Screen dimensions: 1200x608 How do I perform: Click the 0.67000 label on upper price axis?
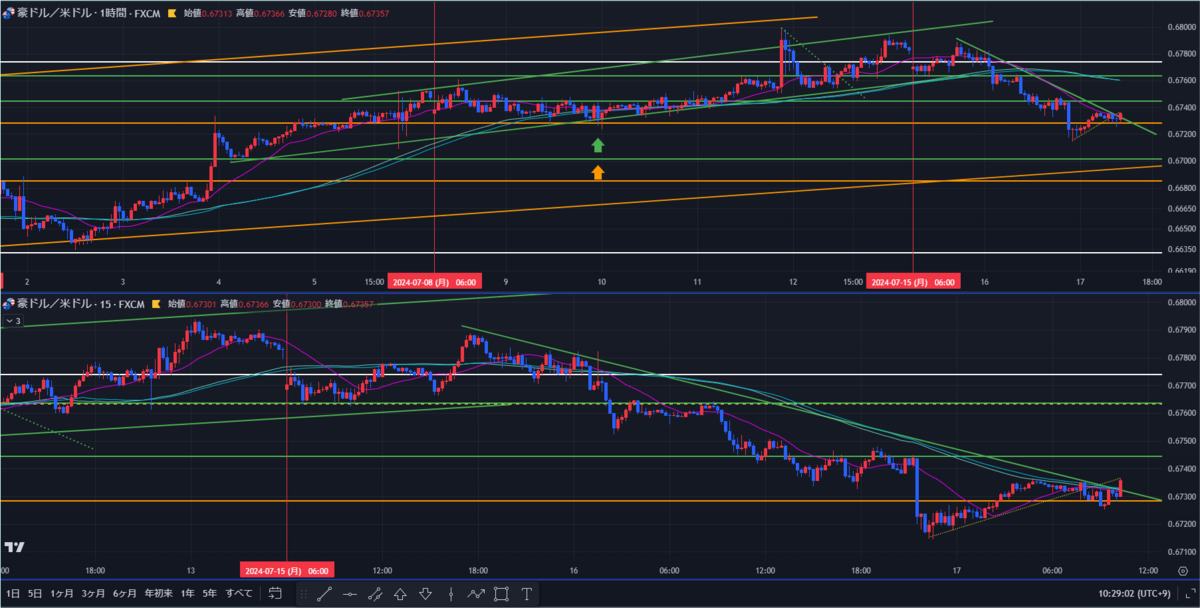point(1180,160)
